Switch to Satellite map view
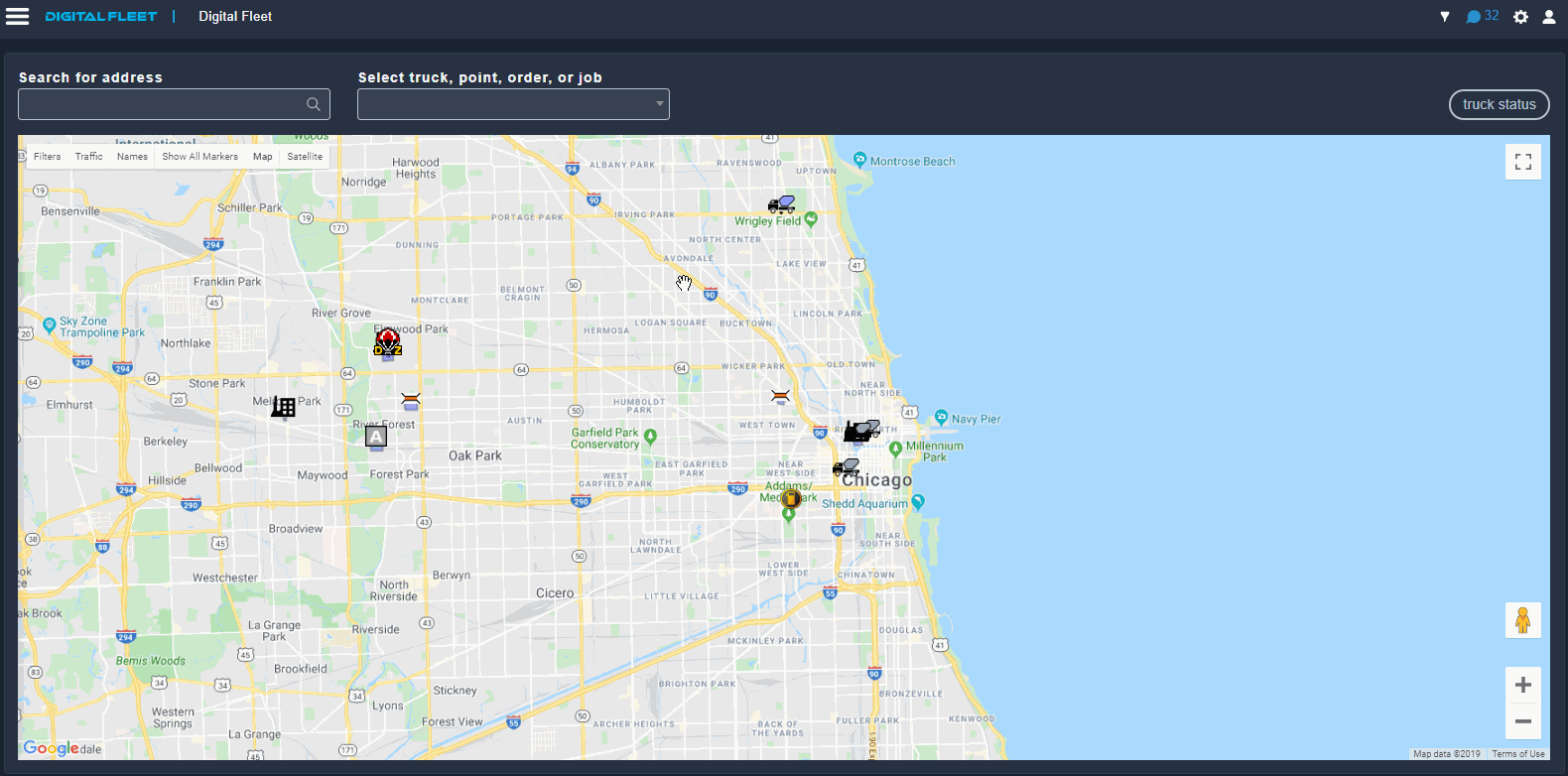Viewport: 1568px width, 776px height. (305, 157)
